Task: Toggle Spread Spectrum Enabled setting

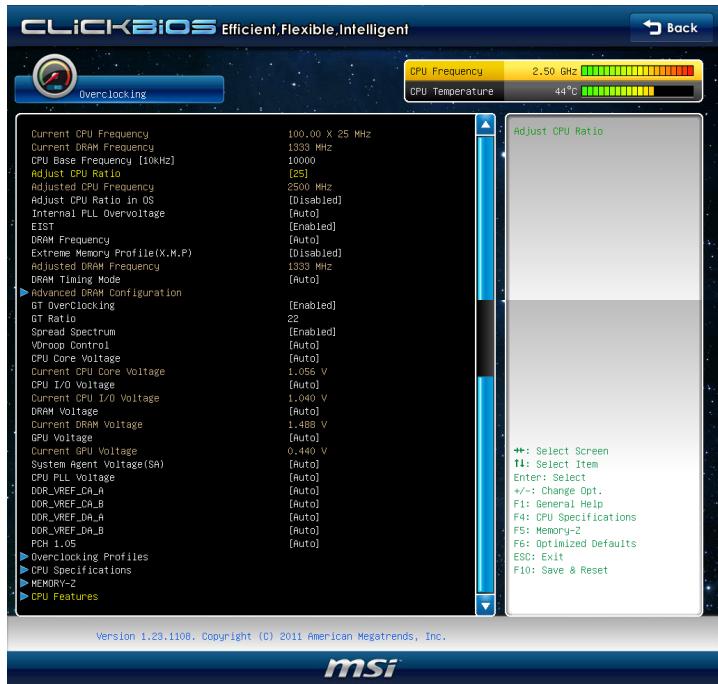Action: 312,332
